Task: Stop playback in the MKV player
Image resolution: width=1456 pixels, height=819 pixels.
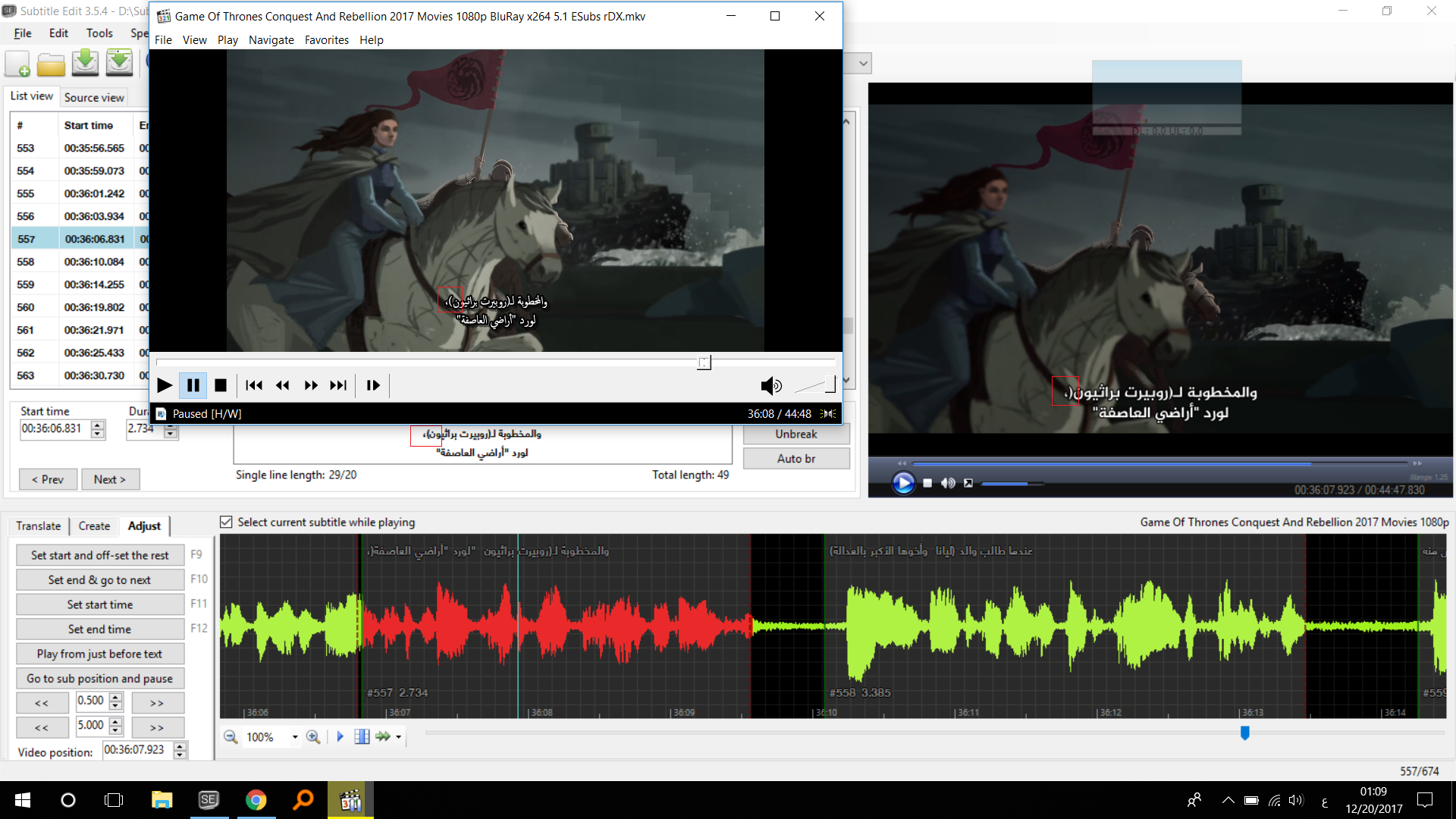Action: pos(221,385)
